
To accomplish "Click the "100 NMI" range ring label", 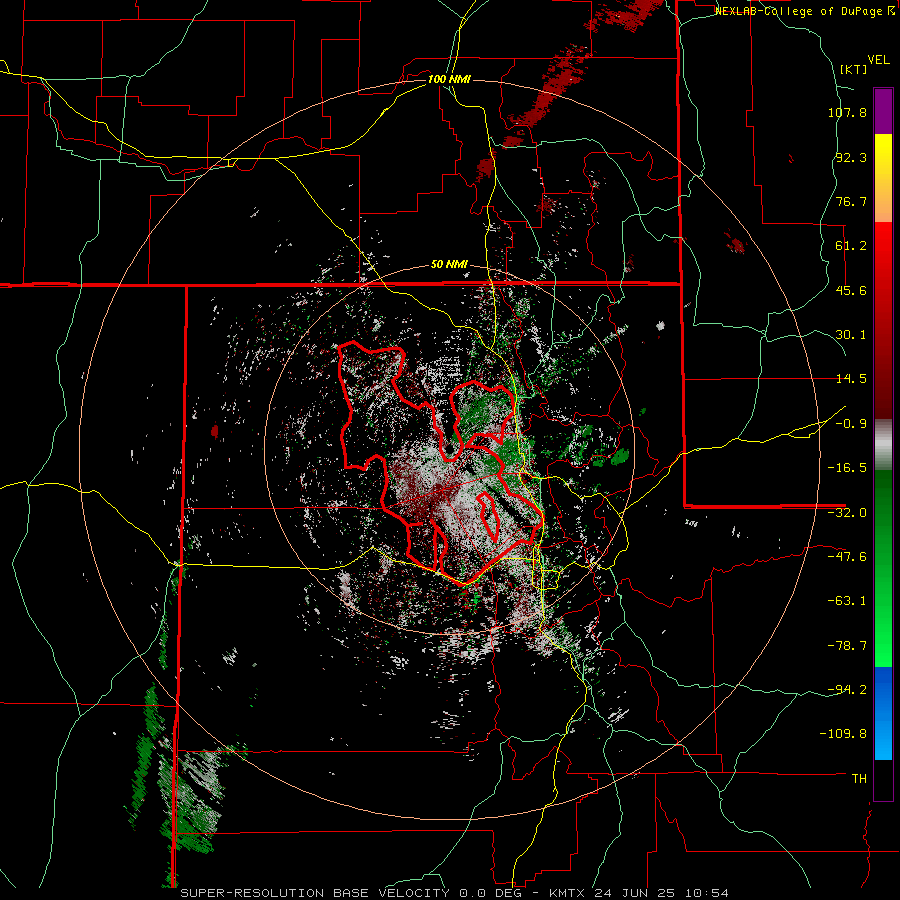I will pyautogui.click(x=449, y=79).
